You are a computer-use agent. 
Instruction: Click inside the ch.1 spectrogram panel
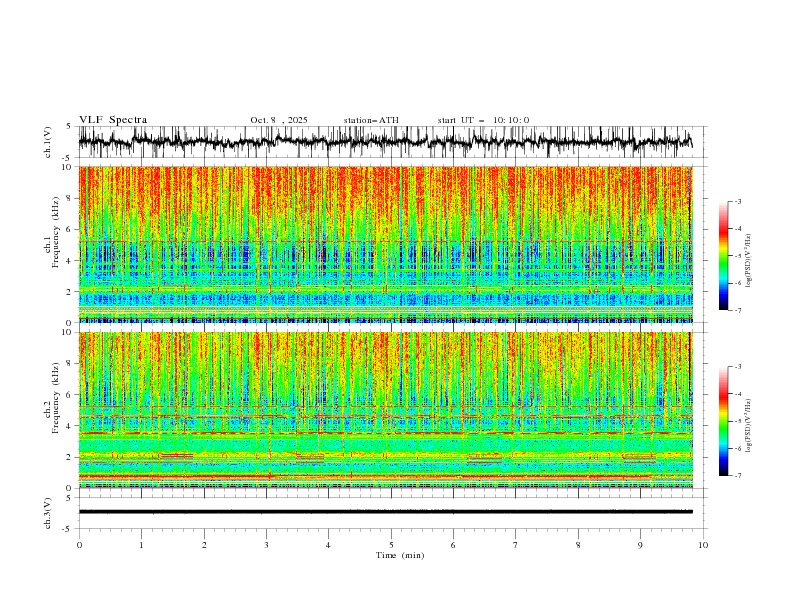tap(385, 244)
